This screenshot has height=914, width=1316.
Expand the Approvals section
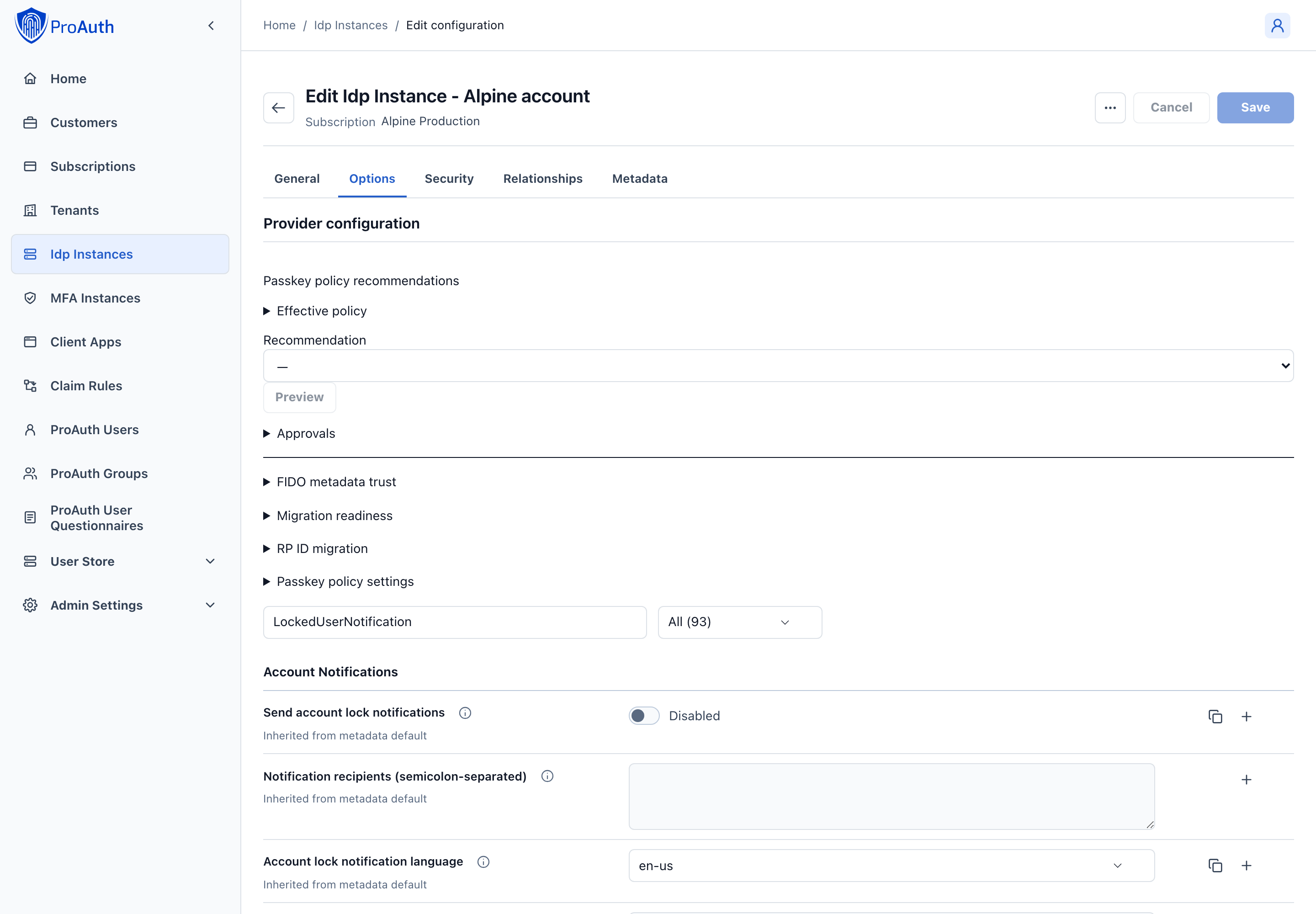click(299, 434)
